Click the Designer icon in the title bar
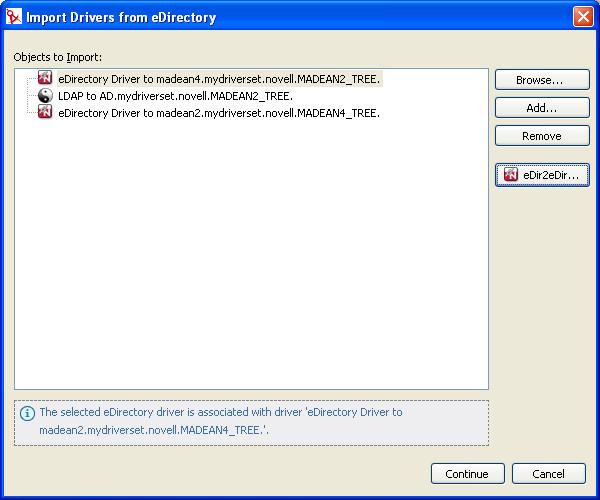The height and width of the screenshot is (500, 600). tap(14, 17)
